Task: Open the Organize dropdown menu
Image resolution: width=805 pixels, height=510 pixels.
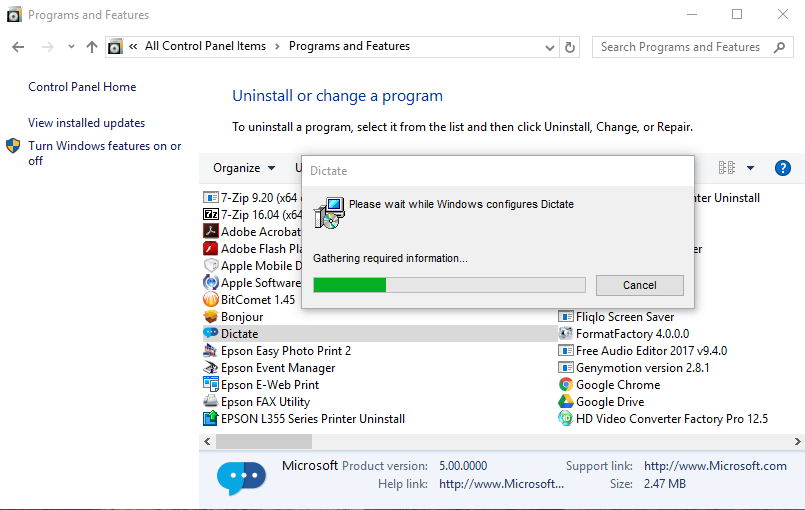Action: (244, 168)
